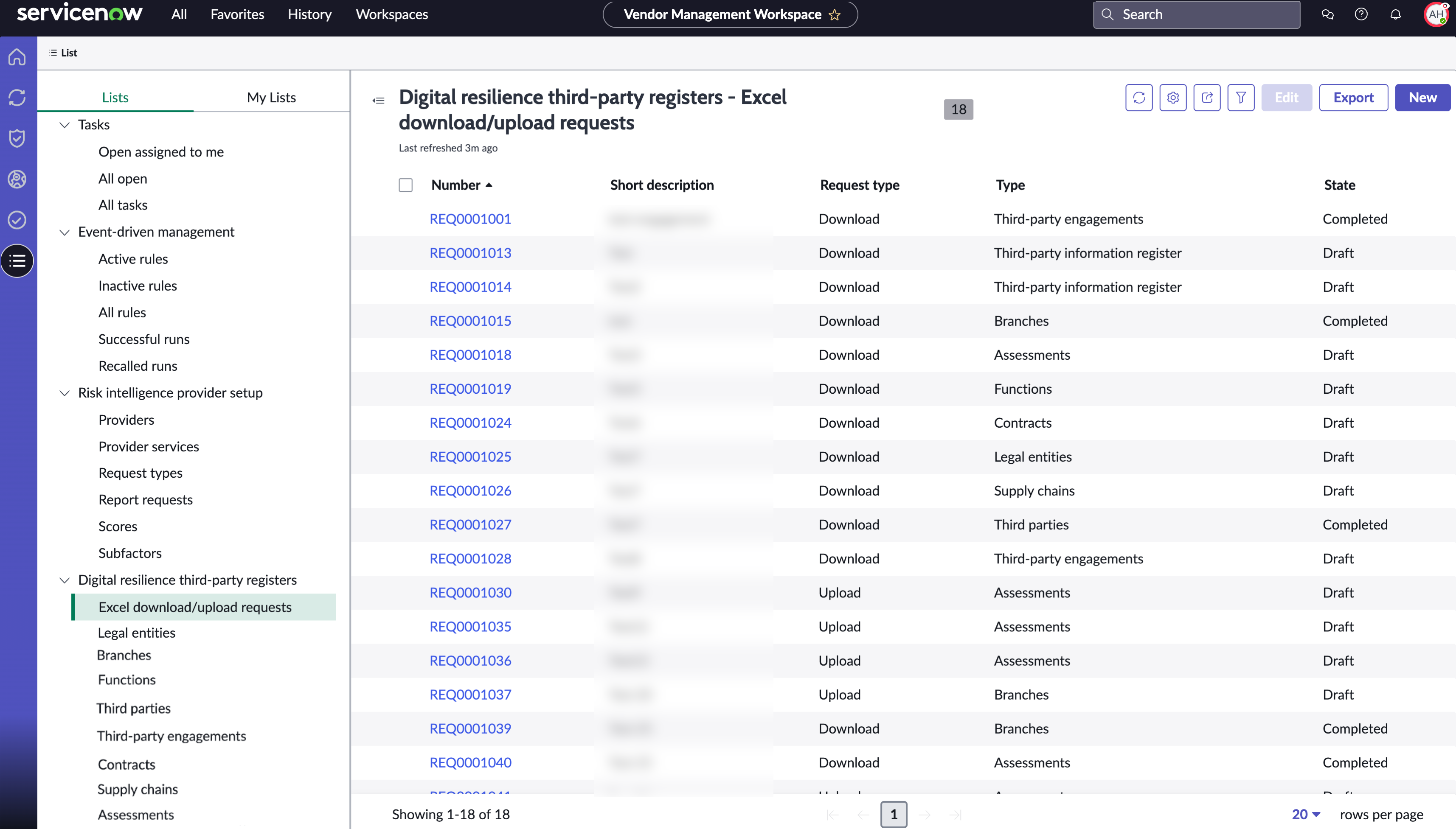Collapse Risk intelligence provider setup group
This screenshot has width=1456, height=829.
[x=65, y=393]
